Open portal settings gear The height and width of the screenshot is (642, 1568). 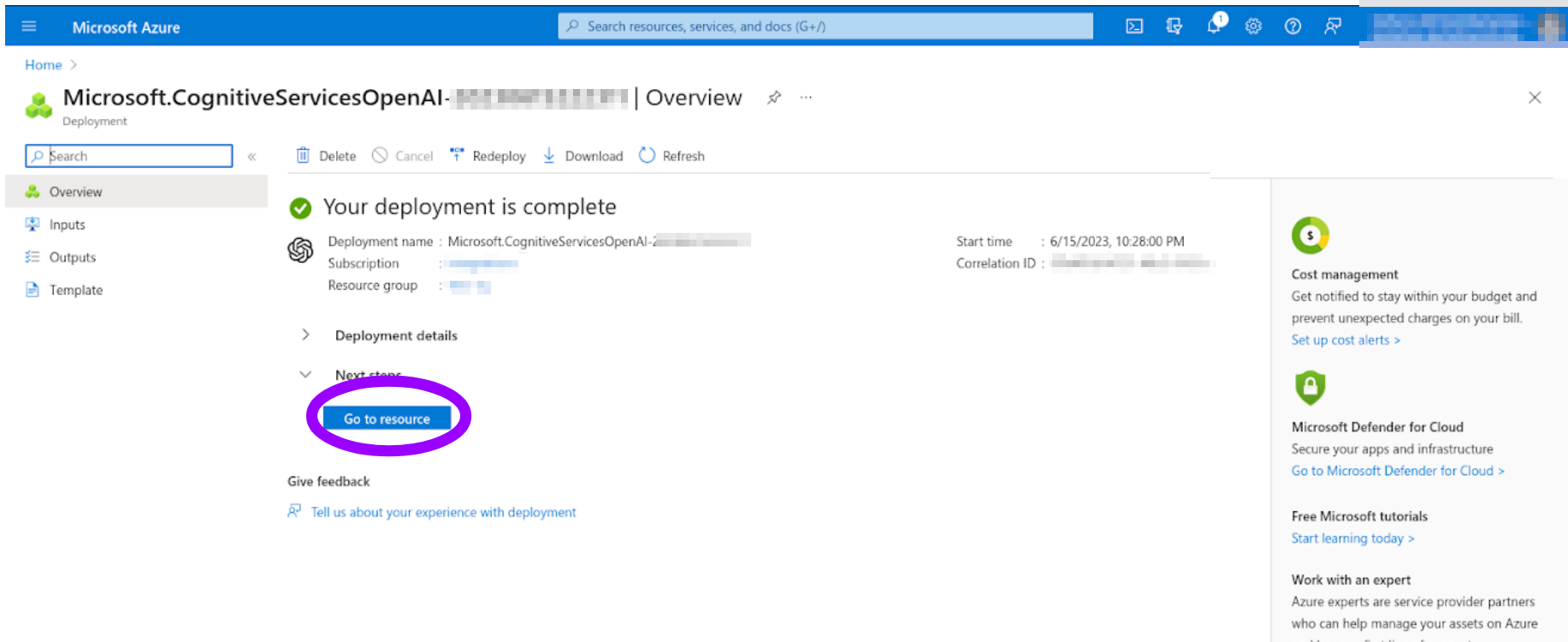pyautogui.click(x=1253, y=27)
